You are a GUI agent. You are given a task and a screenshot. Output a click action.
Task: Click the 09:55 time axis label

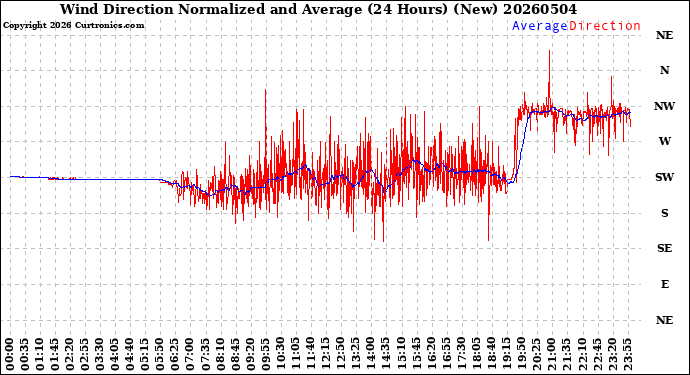pyautogui.click(x=265, y=355)
